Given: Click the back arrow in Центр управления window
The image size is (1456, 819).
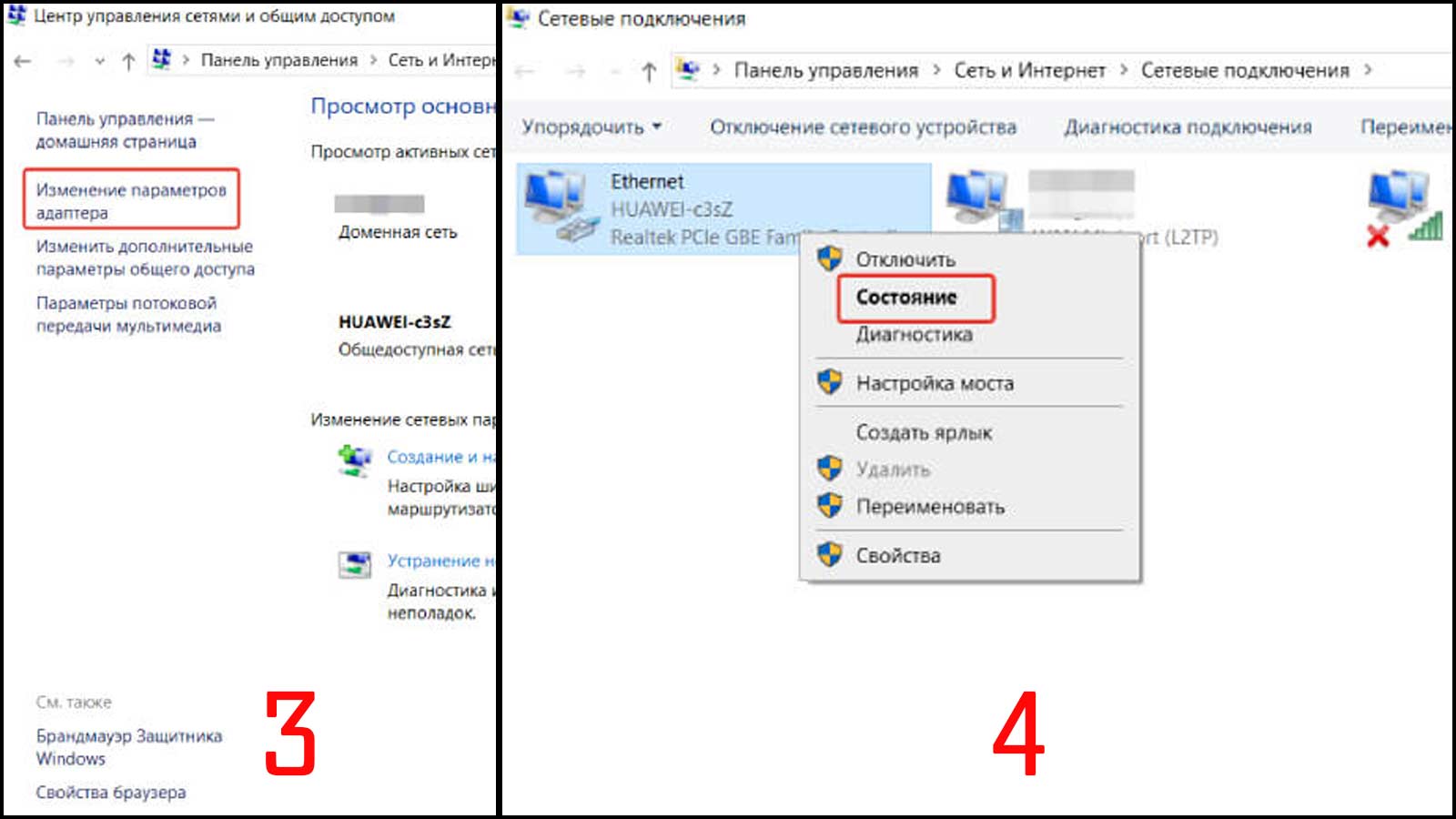Looking at the screenshot, I should 23,61.
